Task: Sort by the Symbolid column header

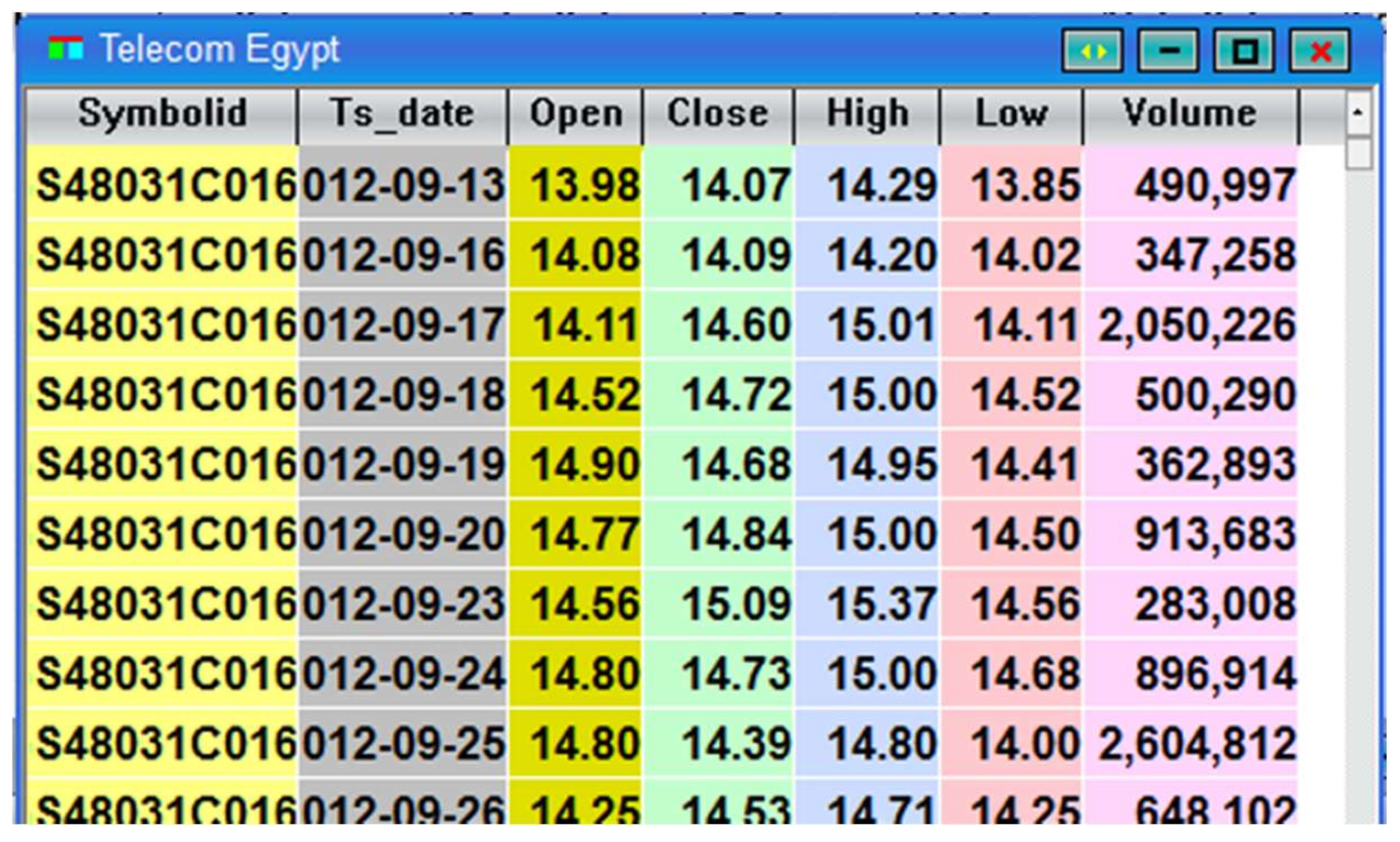Action: pos(161,112)
